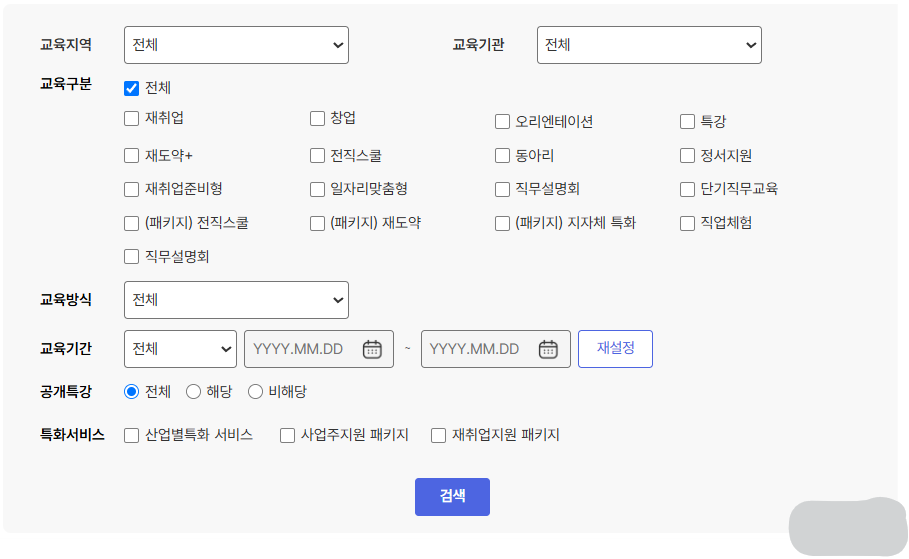Viewport: 909px width, 559px height.
Task: Tick the 단기직무교육 checkbox
Action: point(687,190)
